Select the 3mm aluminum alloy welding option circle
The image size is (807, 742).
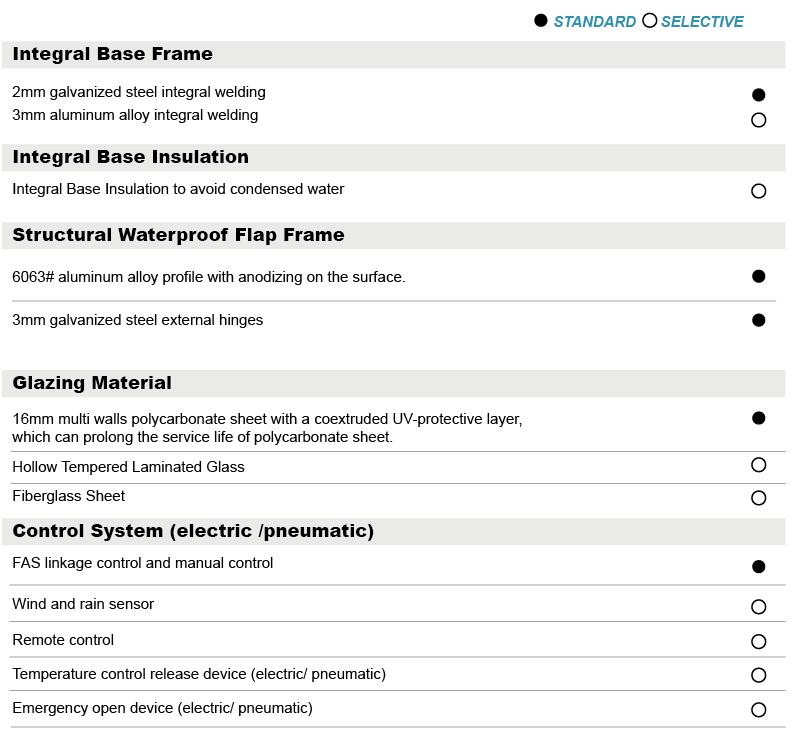click(758, 120)
